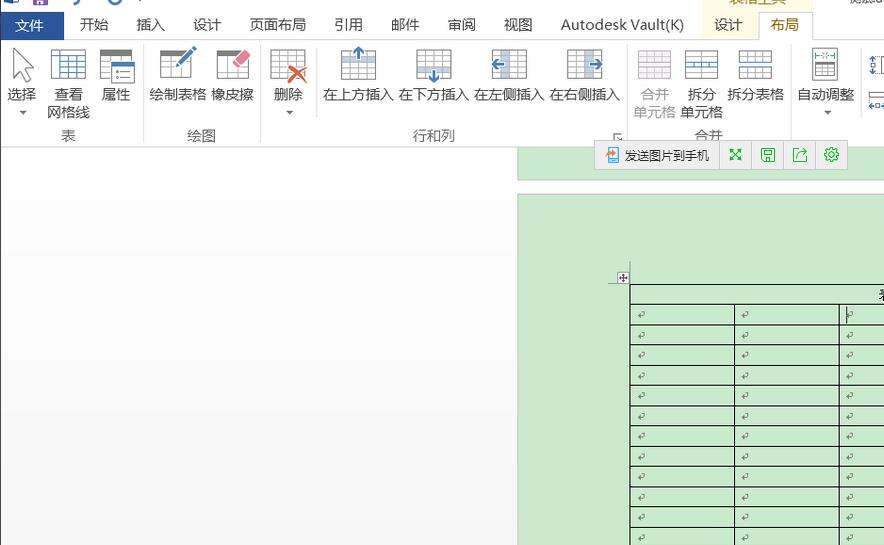This screenshot has height=545, width=884.
Task: Insert column with 在右侧插入
Action: [585, 74]
